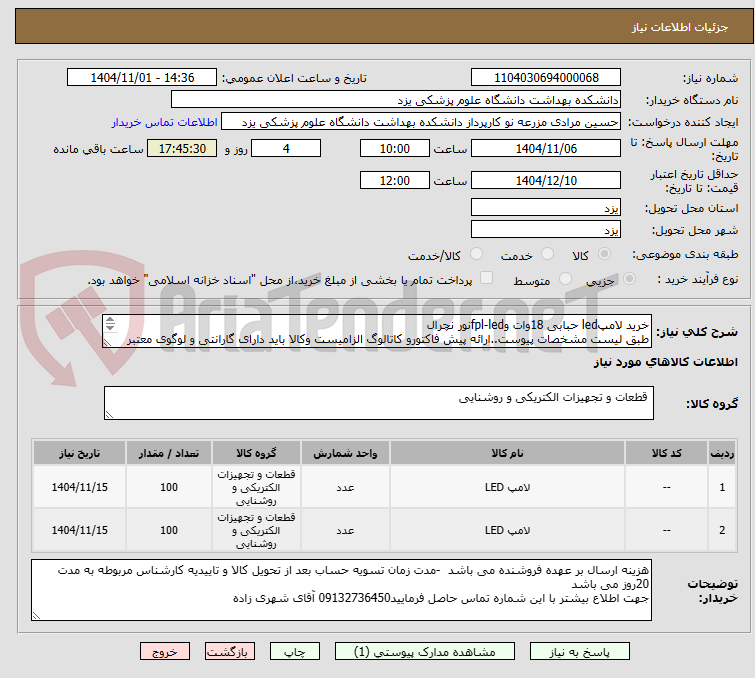
Task: Click quantity 100 in row 2
Action: point(169,530)
